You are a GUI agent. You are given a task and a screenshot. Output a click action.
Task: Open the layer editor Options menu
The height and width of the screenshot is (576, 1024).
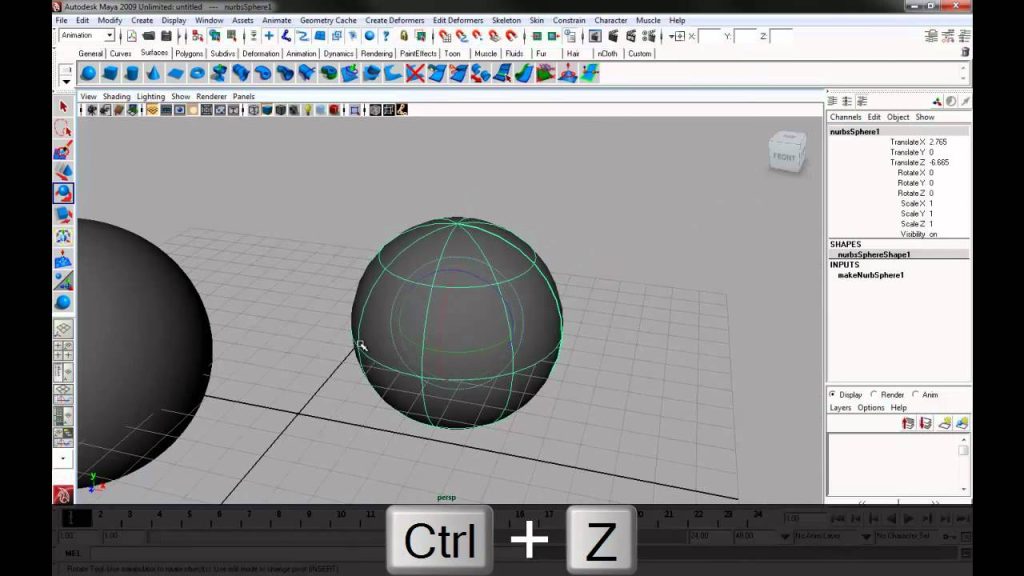click(871, 408)
